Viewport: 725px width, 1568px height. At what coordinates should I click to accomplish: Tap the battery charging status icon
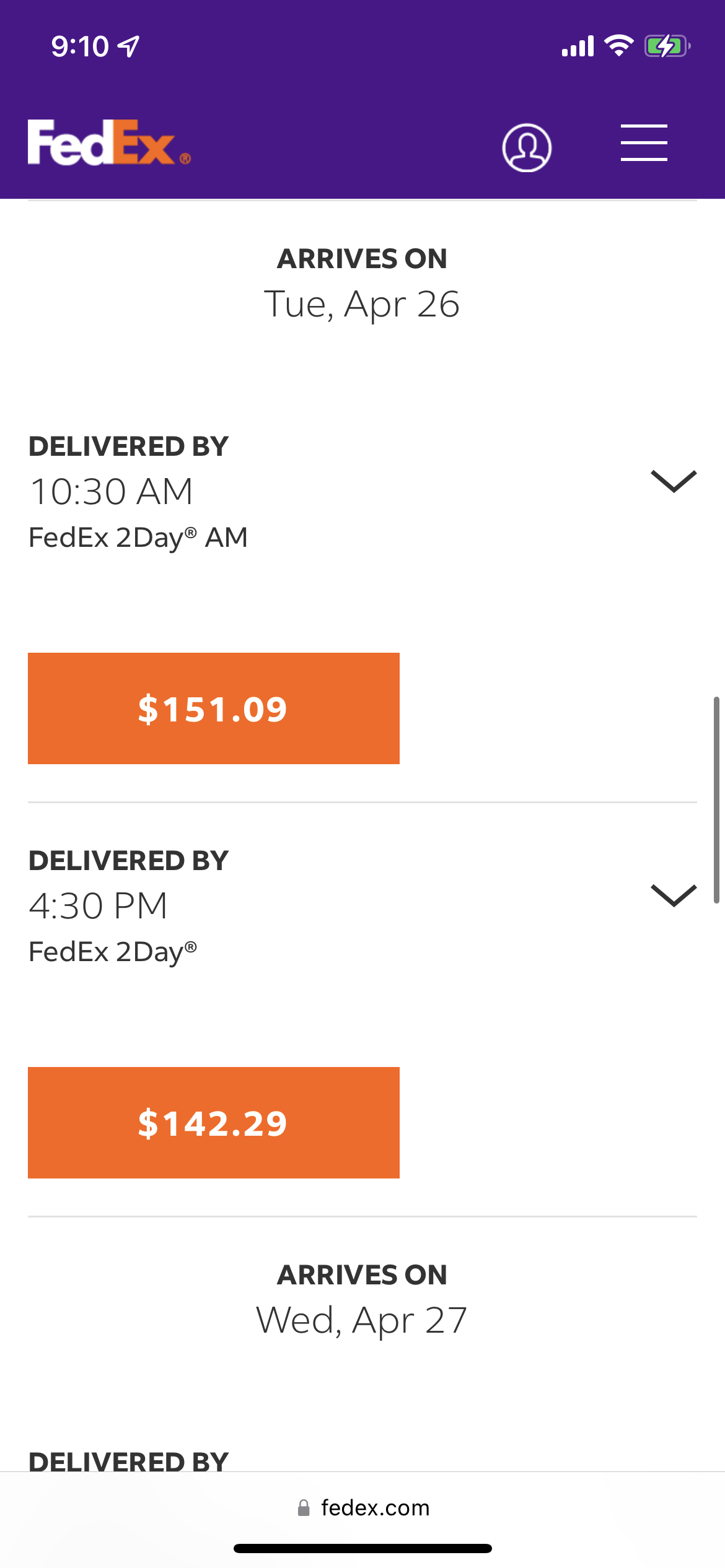(666, 46)
